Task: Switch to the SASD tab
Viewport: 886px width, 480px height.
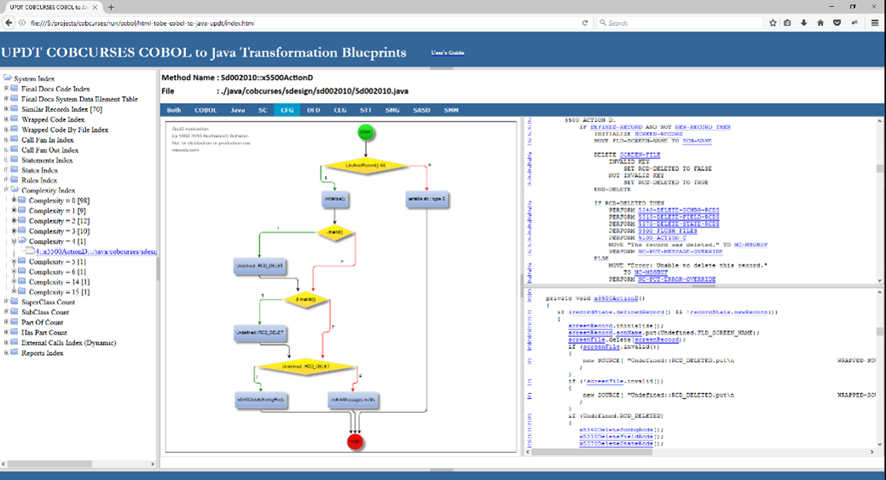Action: tap(422, 110)
